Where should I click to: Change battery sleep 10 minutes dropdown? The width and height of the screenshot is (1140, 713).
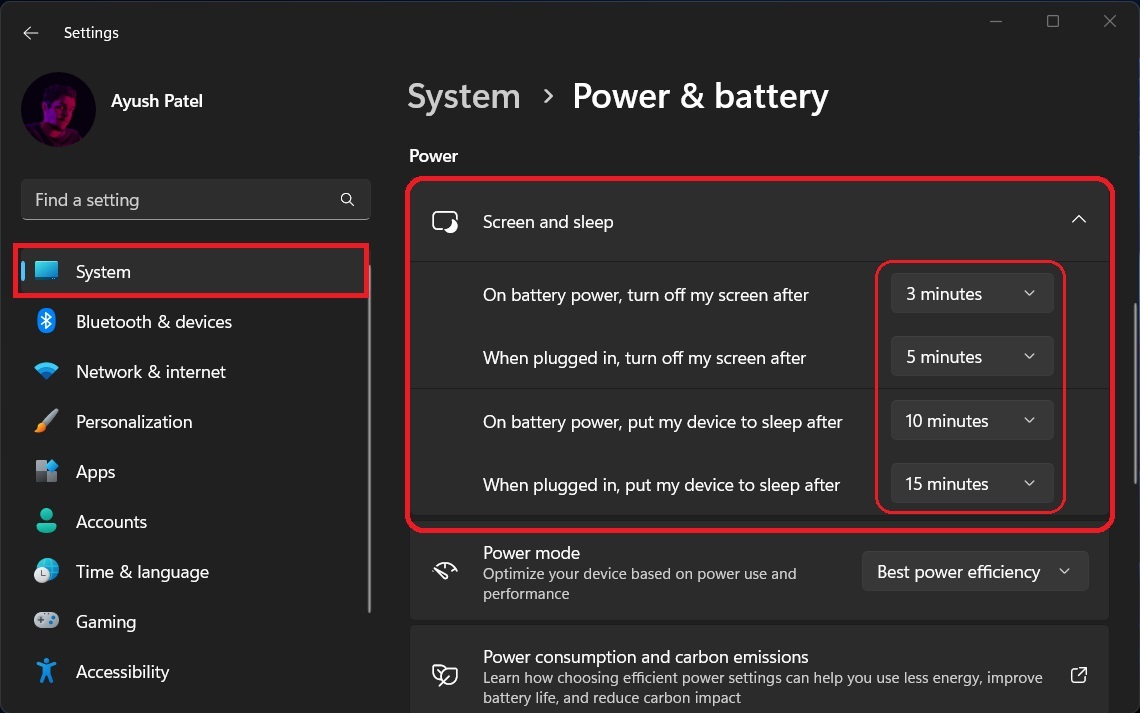[971, 421]
